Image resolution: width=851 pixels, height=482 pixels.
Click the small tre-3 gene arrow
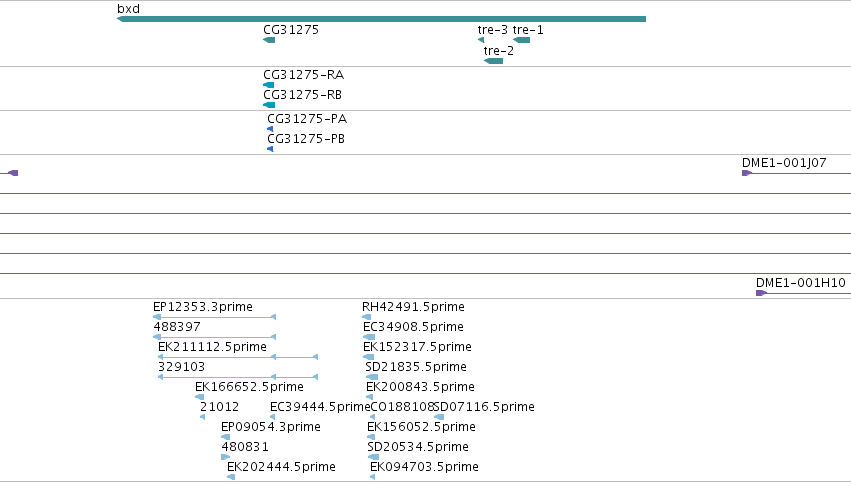[481, 40]
